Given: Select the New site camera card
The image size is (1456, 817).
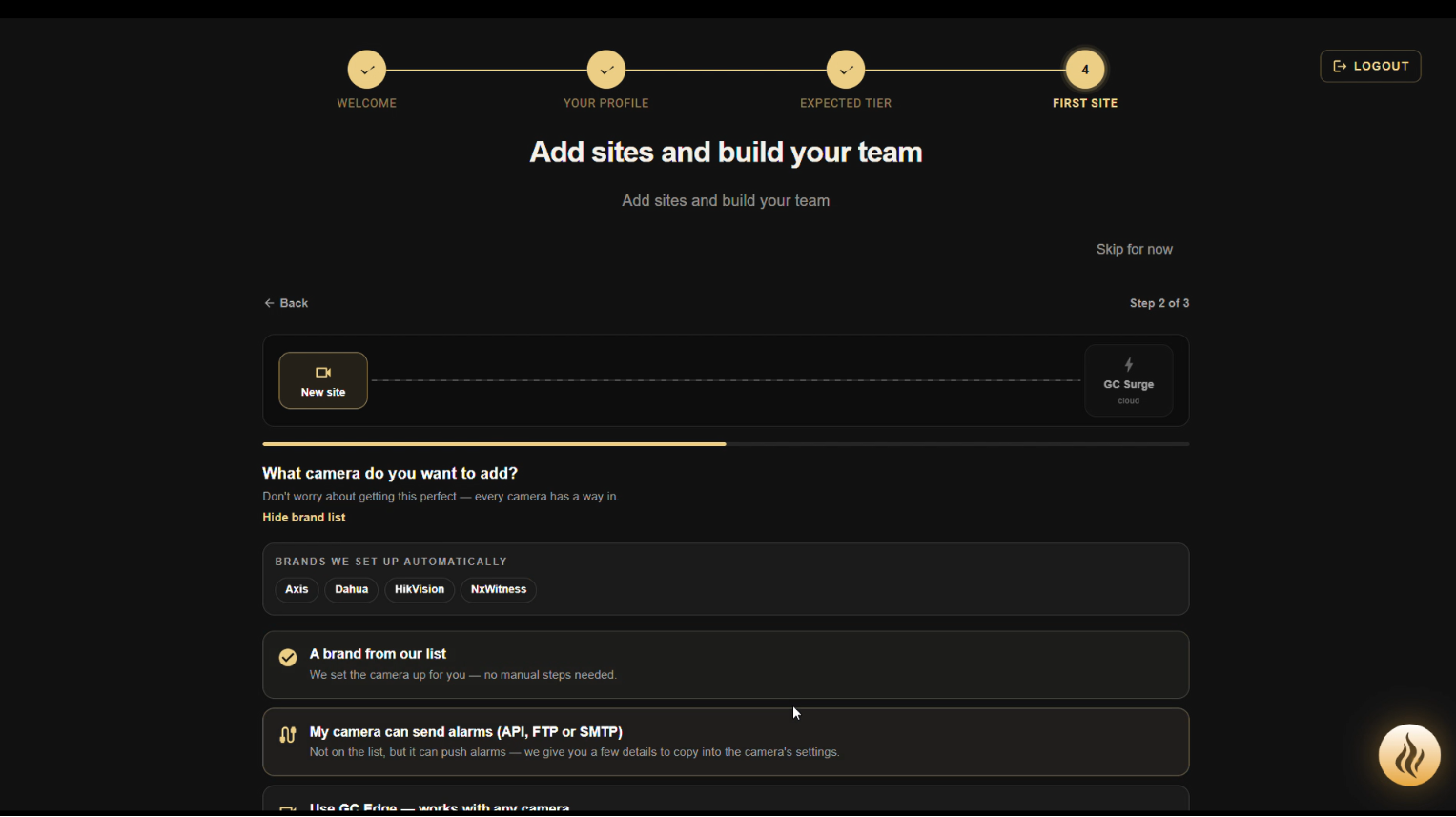Looking at the screenshot, I should coord(323,380).
